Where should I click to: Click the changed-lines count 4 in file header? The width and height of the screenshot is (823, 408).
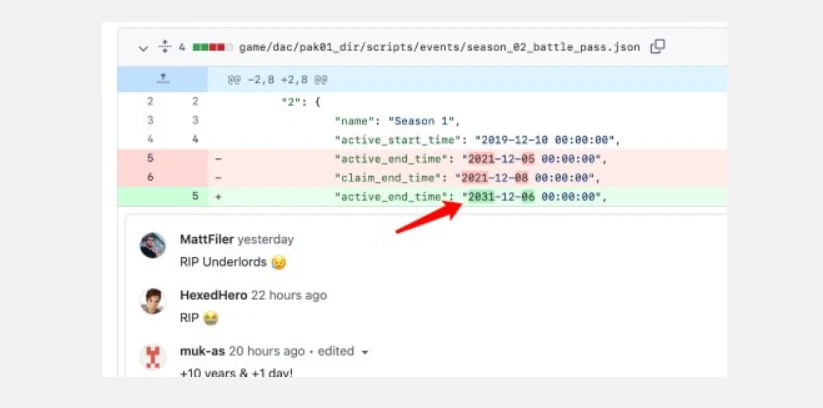click(182, 47)
